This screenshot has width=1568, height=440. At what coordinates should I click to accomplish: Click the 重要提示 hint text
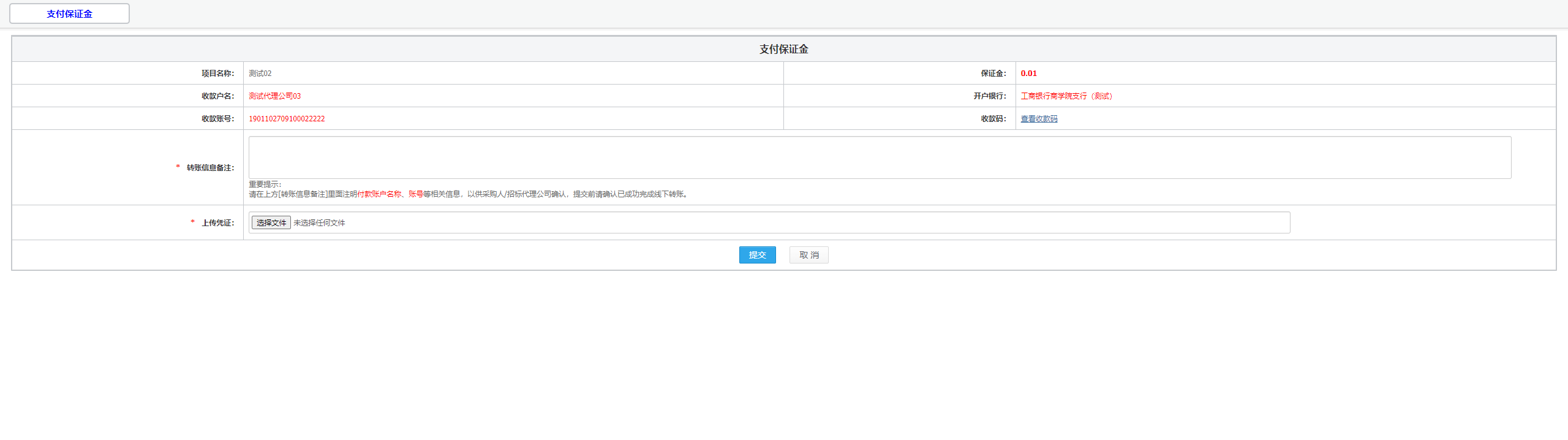pos(265,184)
